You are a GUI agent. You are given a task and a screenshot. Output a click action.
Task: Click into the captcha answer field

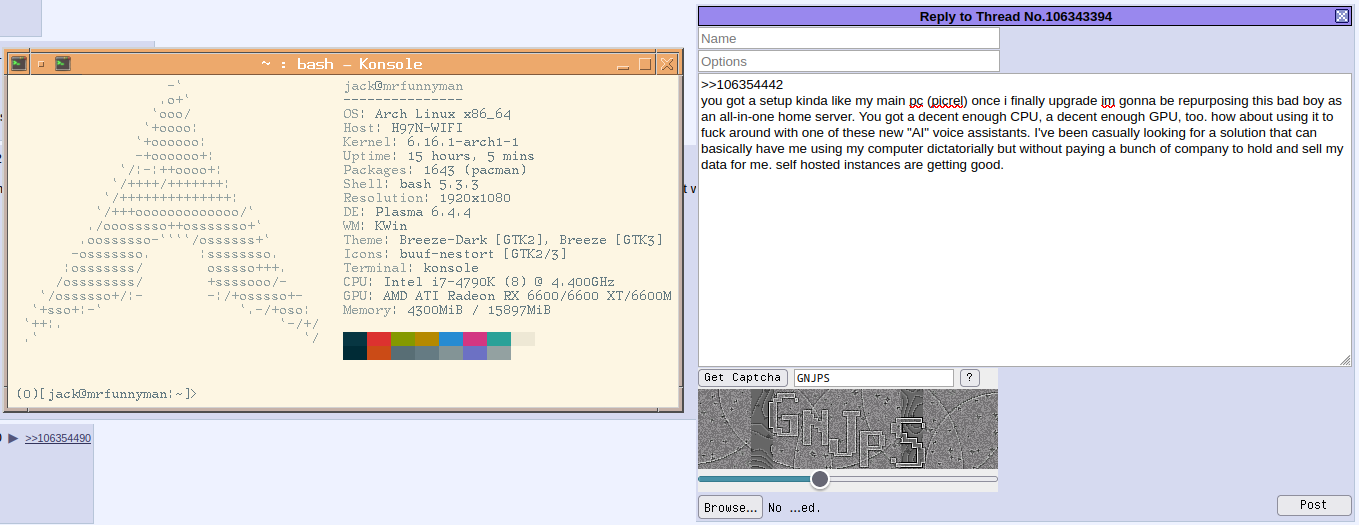point(873,378)
